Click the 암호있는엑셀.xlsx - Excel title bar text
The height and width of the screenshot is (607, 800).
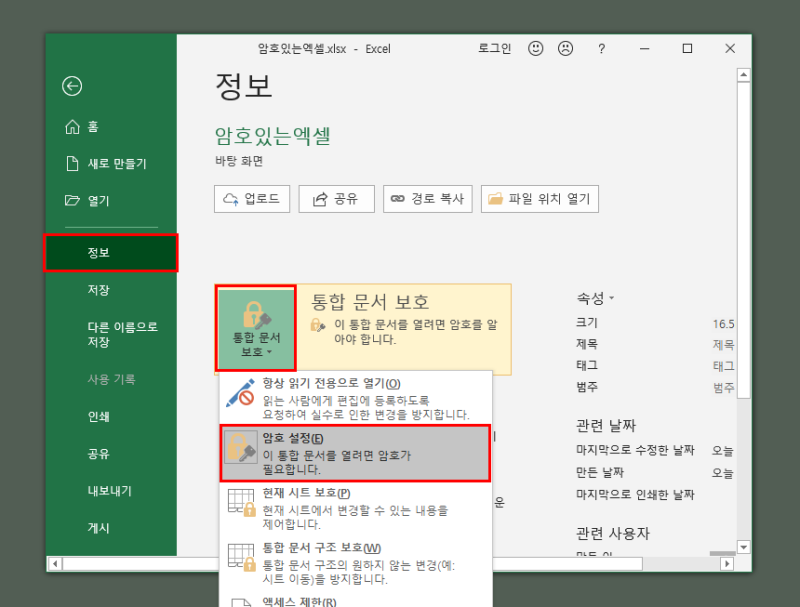pyautogui.click(x=324, y=49)
